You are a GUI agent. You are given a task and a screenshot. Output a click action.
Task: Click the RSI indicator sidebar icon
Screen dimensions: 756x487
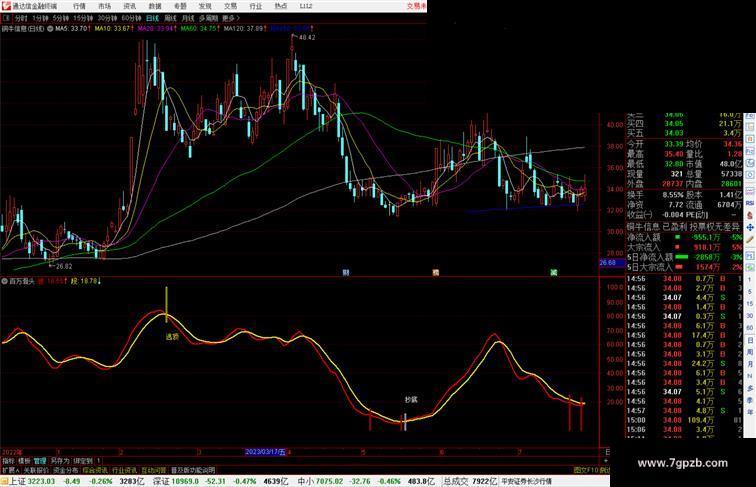[x=750, y=203]
